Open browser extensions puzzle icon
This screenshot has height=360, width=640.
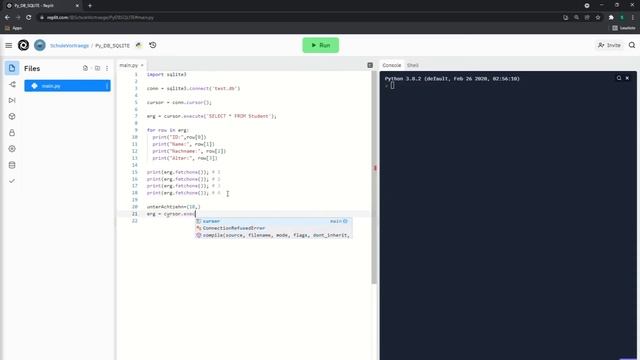click(611, 18)
